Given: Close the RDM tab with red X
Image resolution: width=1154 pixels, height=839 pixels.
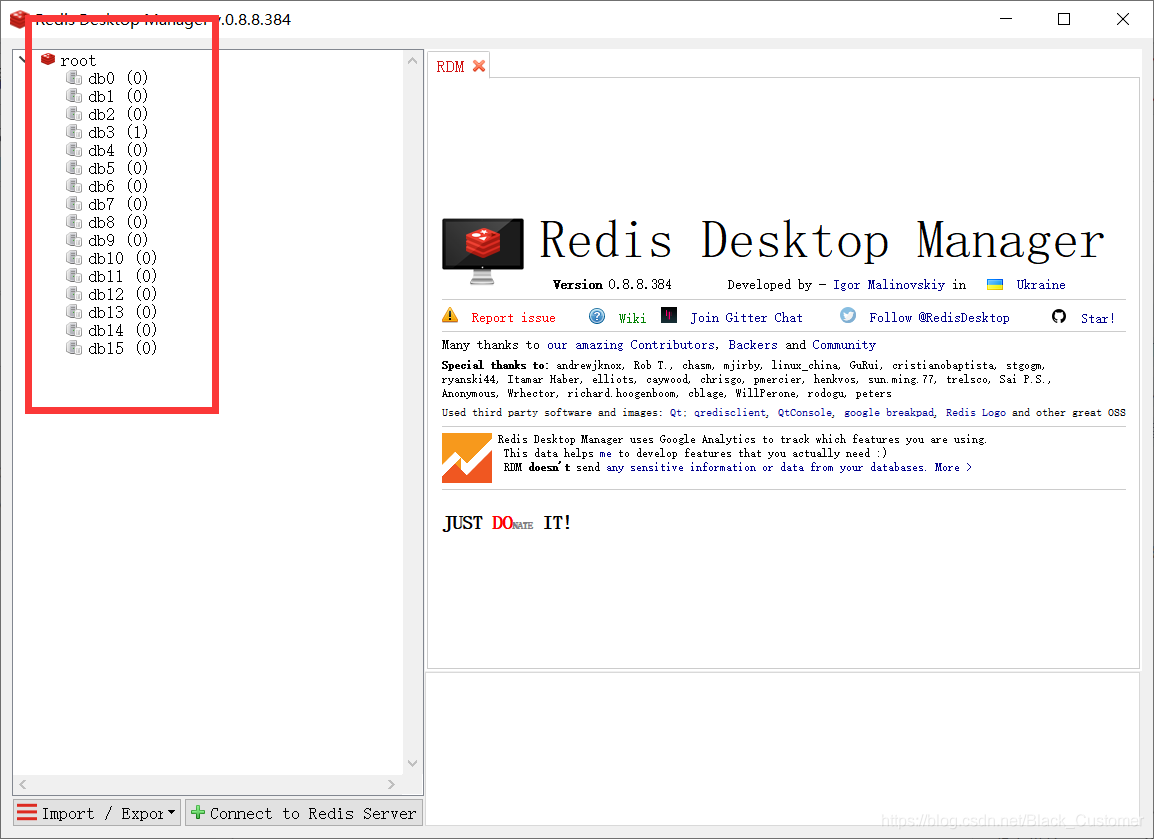Looking at the screenshot, I should click(479, 66).
